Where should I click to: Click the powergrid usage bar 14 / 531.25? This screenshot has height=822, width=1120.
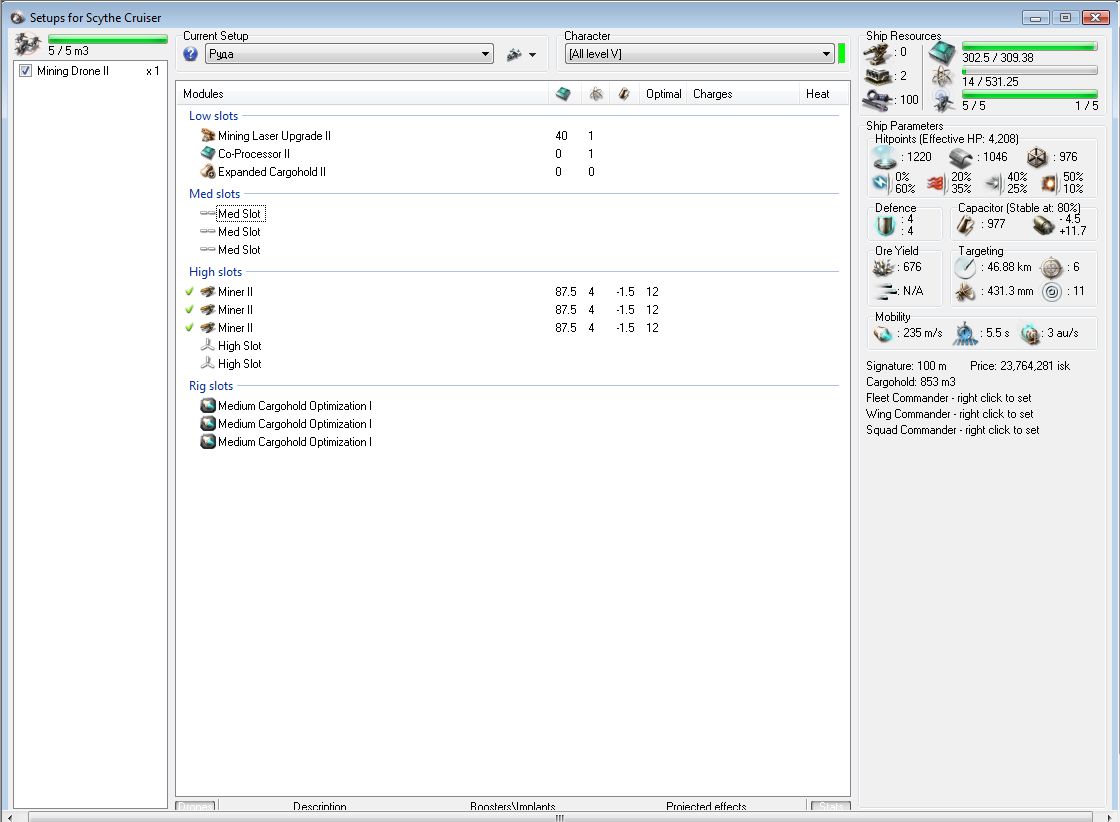click(1029, 71)
